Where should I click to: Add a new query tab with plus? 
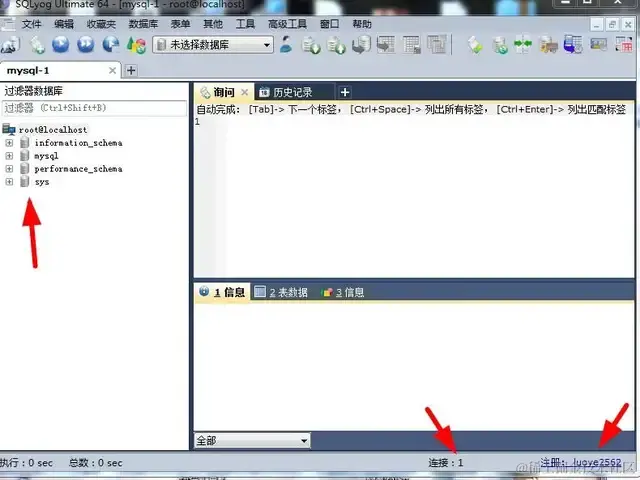[345, 92]
